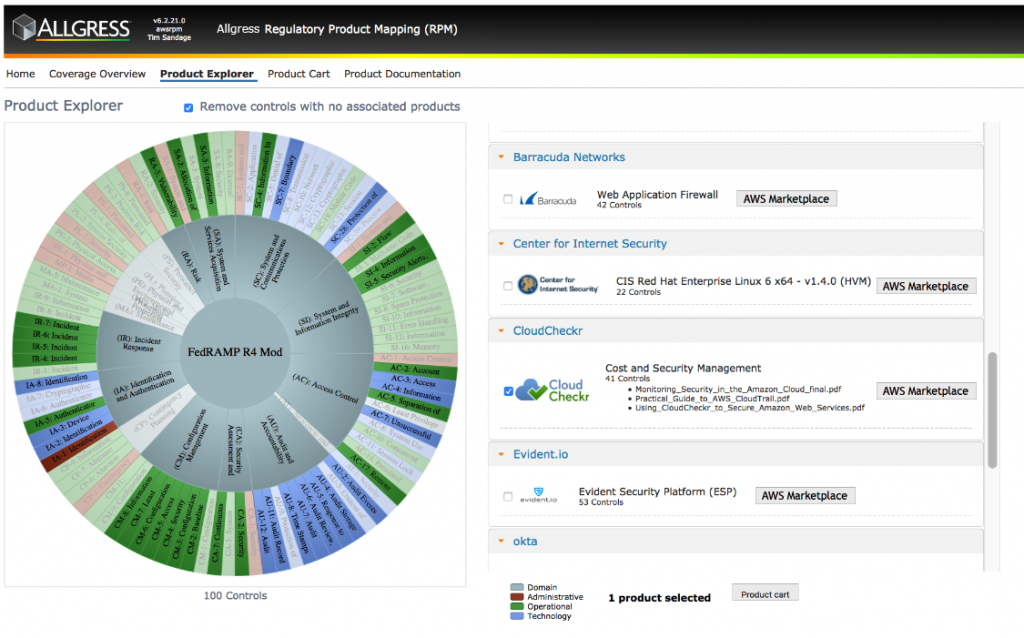Uncheck the CloudCheckr Cost and Security checkbox
The width and height of the screenshot is (1024, 638).
[508, 391]
